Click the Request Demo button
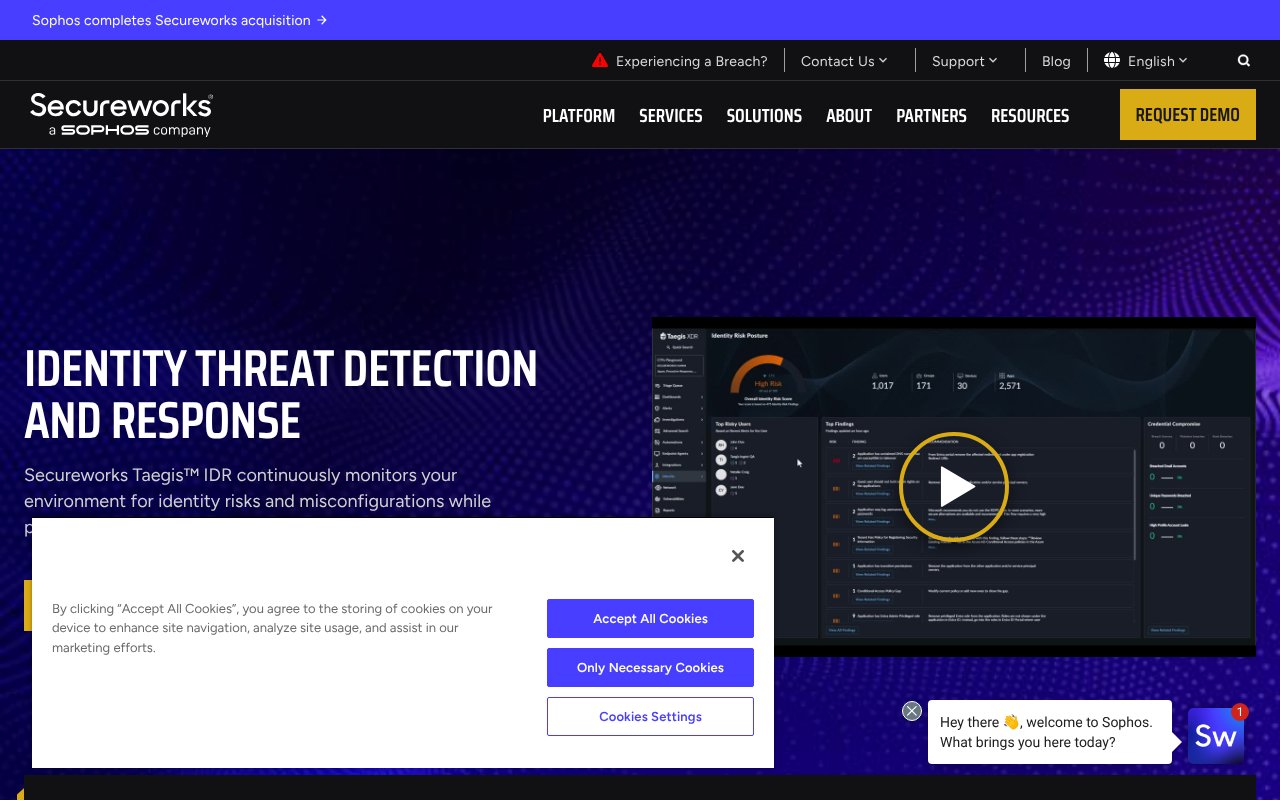 pyautogui.click(x=1187, y=114)
